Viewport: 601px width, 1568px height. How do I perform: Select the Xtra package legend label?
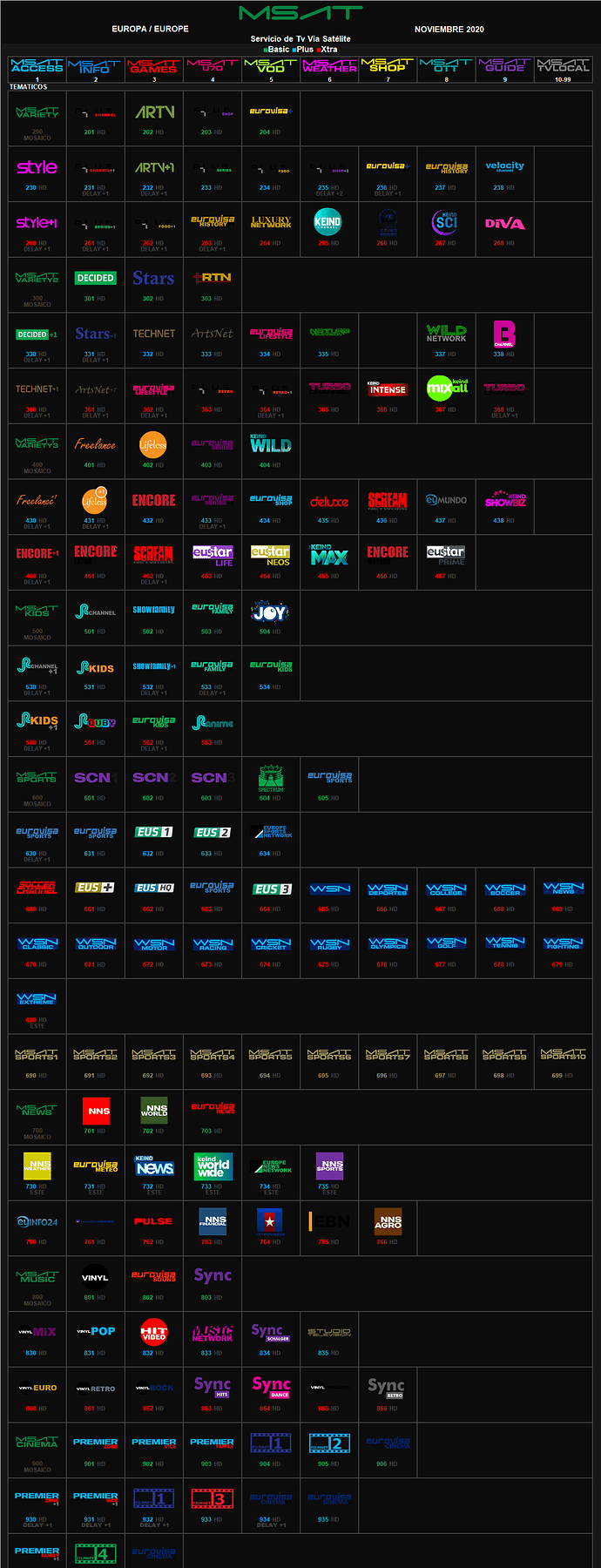tap(328, 50)
